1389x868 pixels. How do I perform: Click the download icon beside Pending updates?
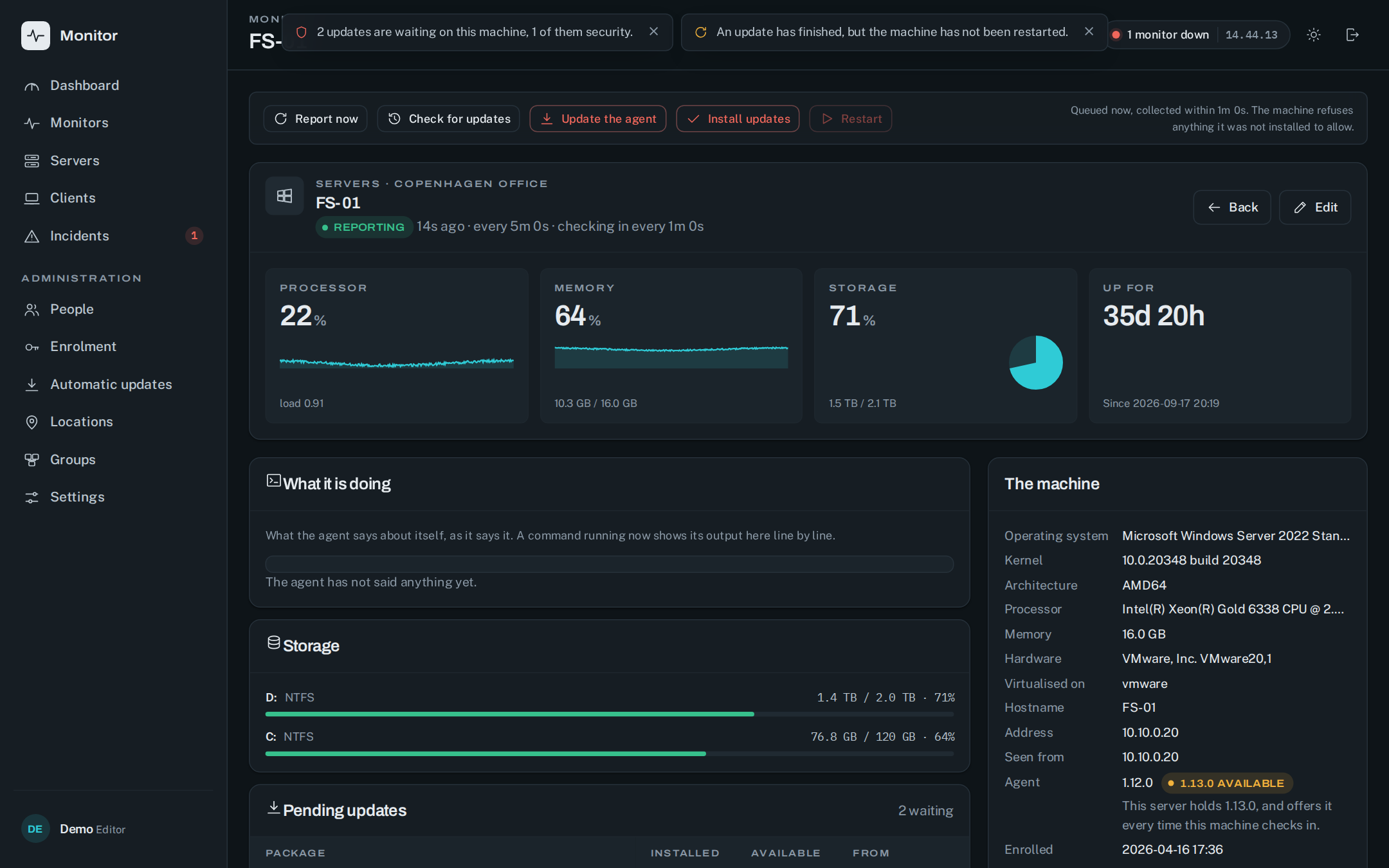point(274,808)
